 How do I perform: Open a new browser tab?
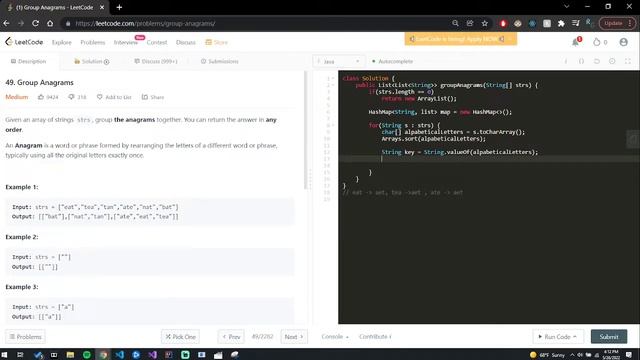click(x=119, y=7)
